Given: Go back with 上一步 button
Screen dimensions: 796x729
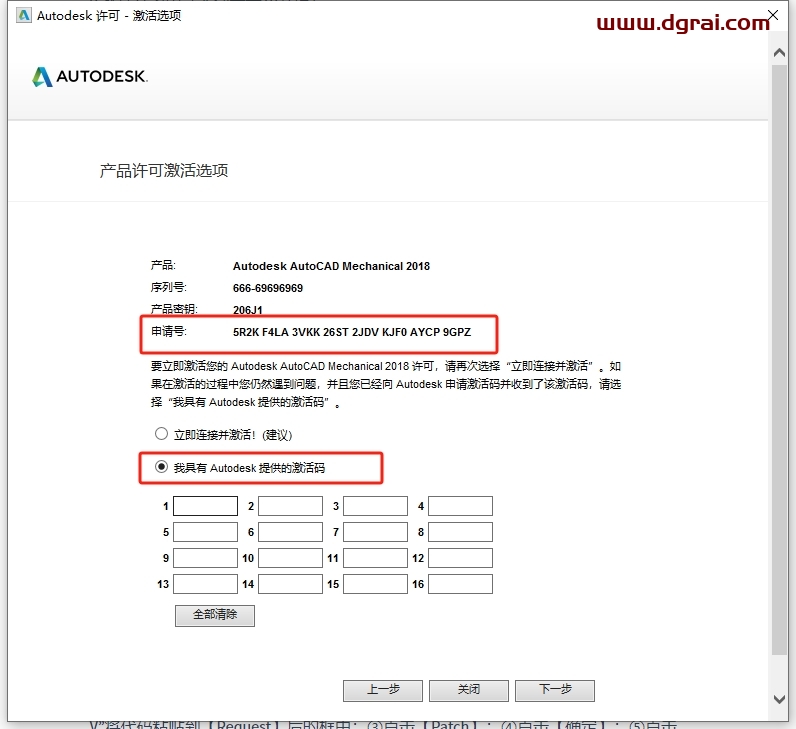Looking at the screenshot, I should (x=383, y=690).
